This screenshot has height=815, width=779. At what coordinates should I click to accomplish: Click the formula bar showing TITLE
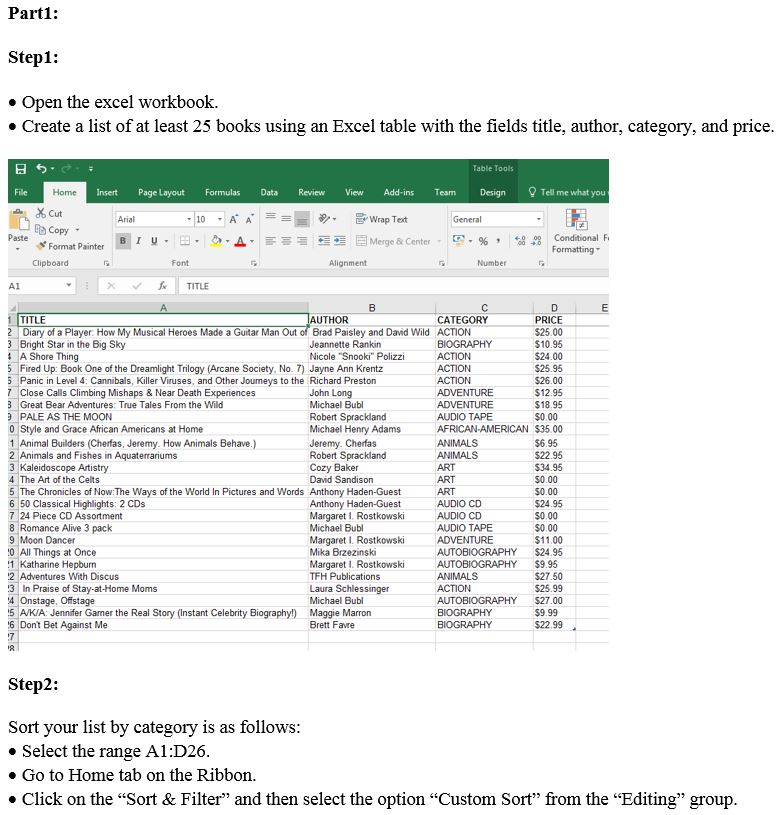(x=393, y=286)
